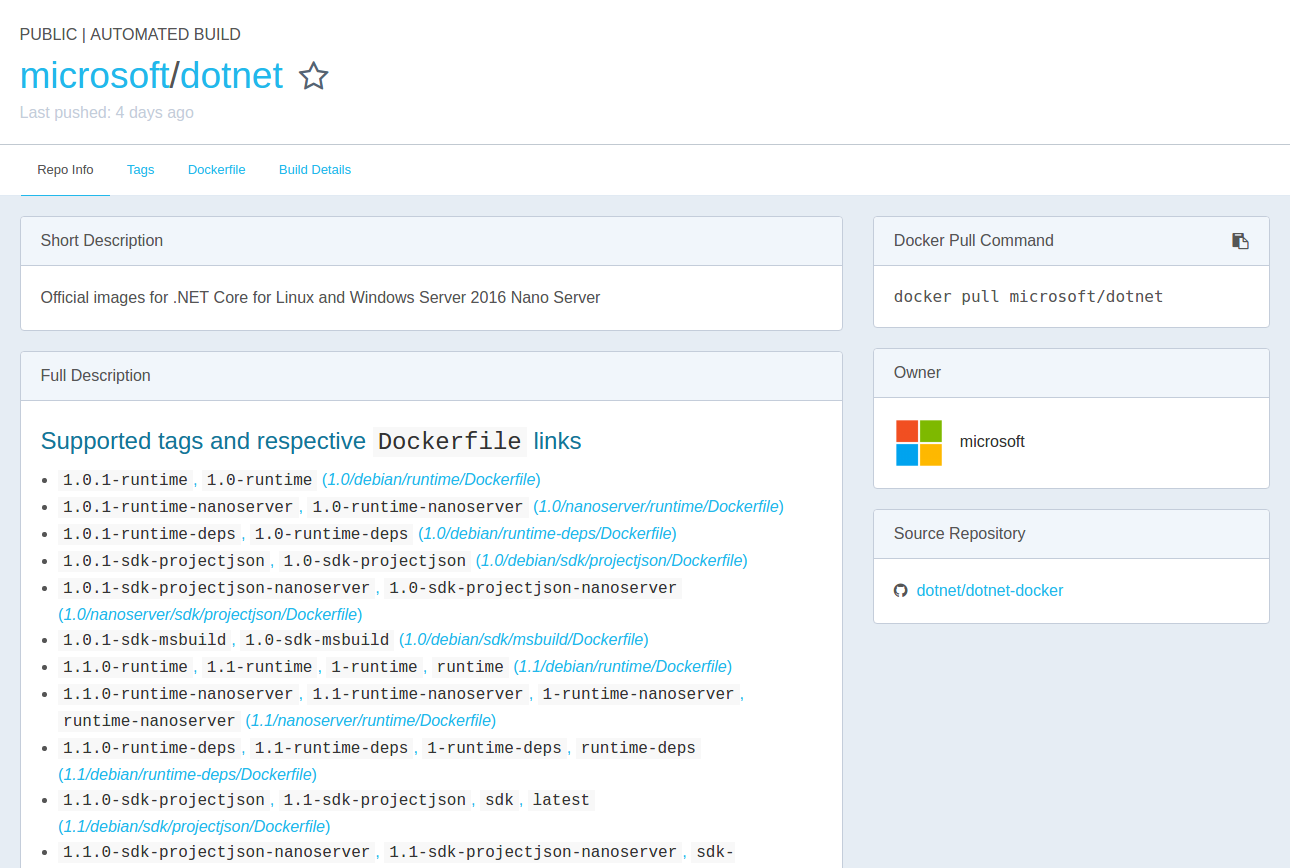Open the dotnet repository link in title

231,76
